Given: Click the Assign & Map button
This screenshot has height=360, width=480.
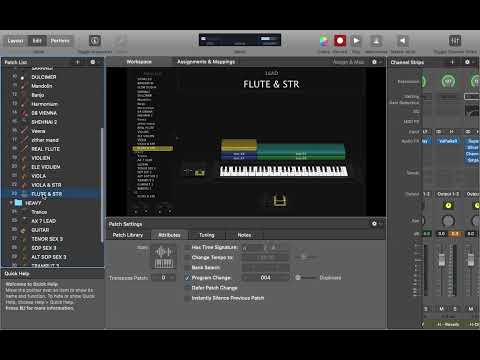Looking at the screenshot, I should click(348, 62).
